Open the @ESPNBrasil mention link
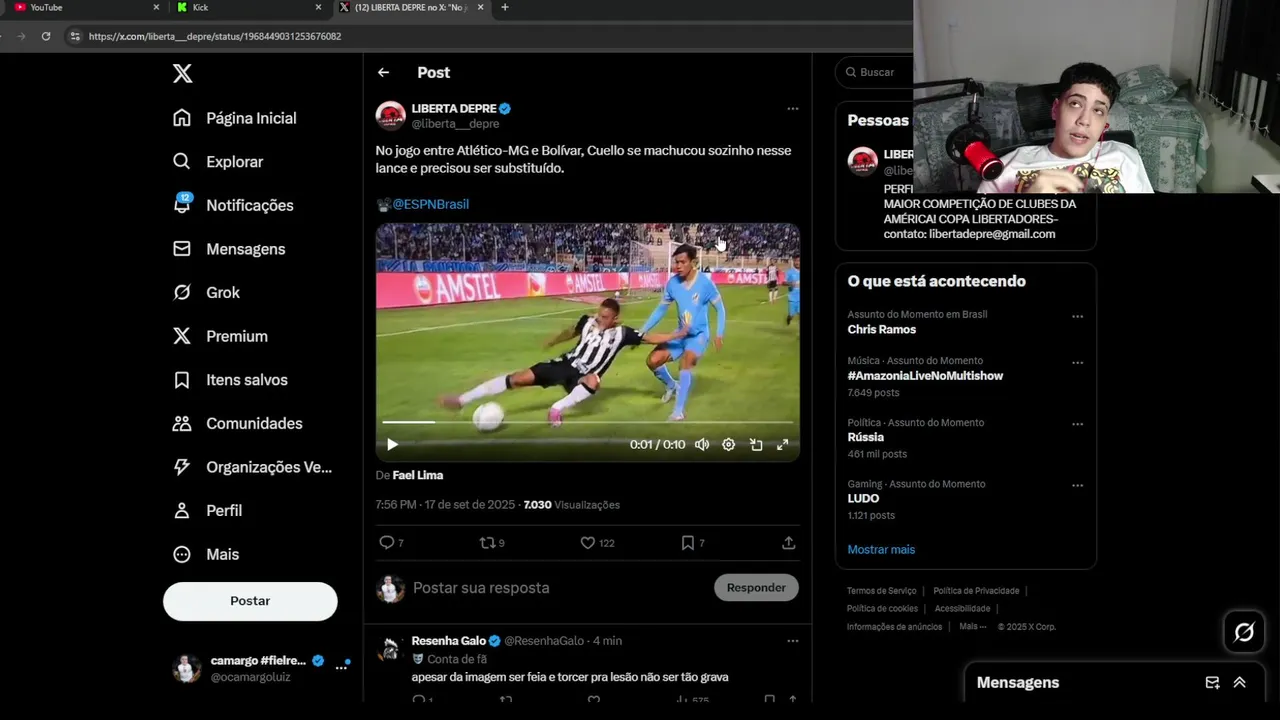The image size is (1280, 720). 430,204
